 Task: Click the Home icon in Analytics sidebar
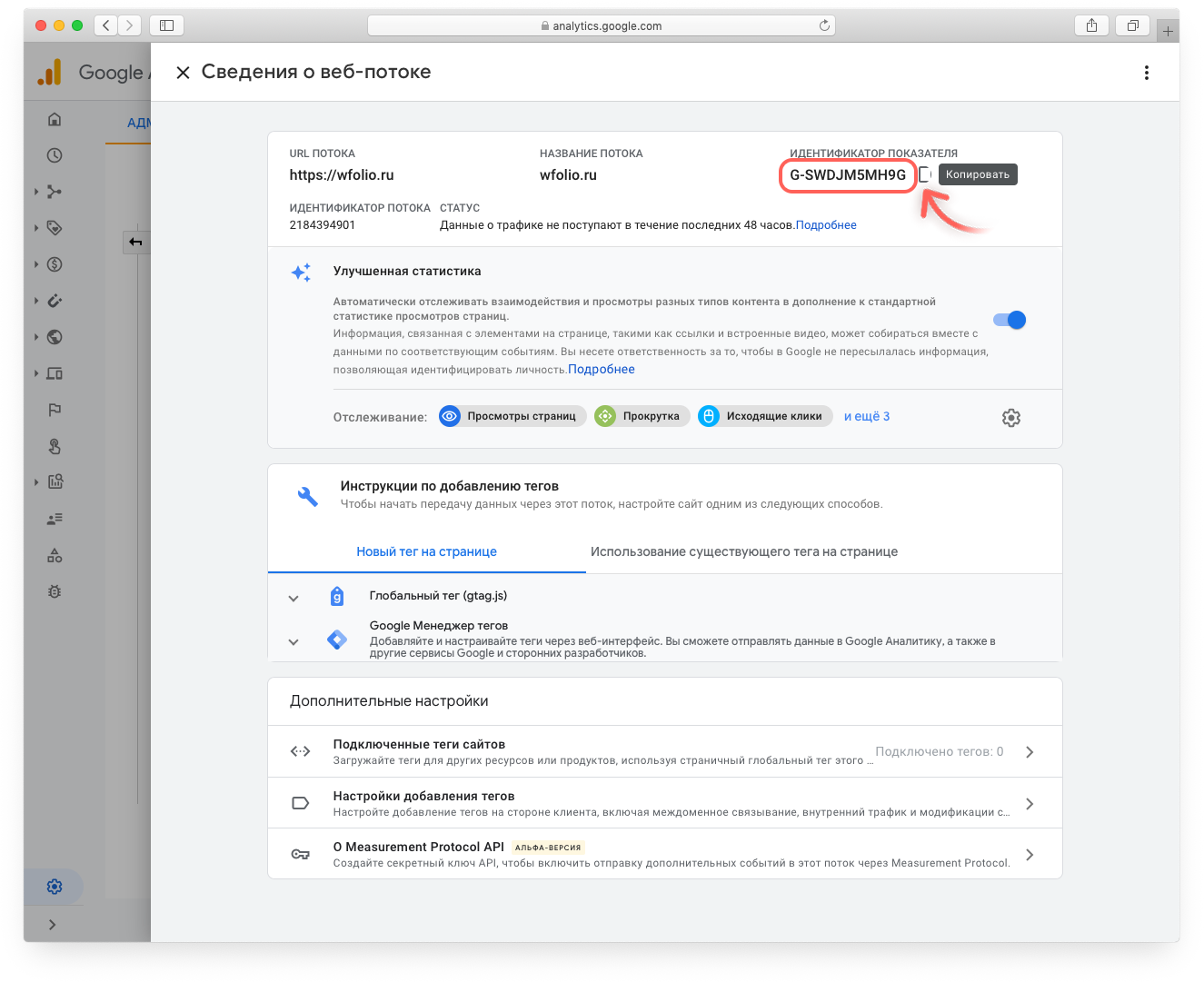(x=55, y=119)
